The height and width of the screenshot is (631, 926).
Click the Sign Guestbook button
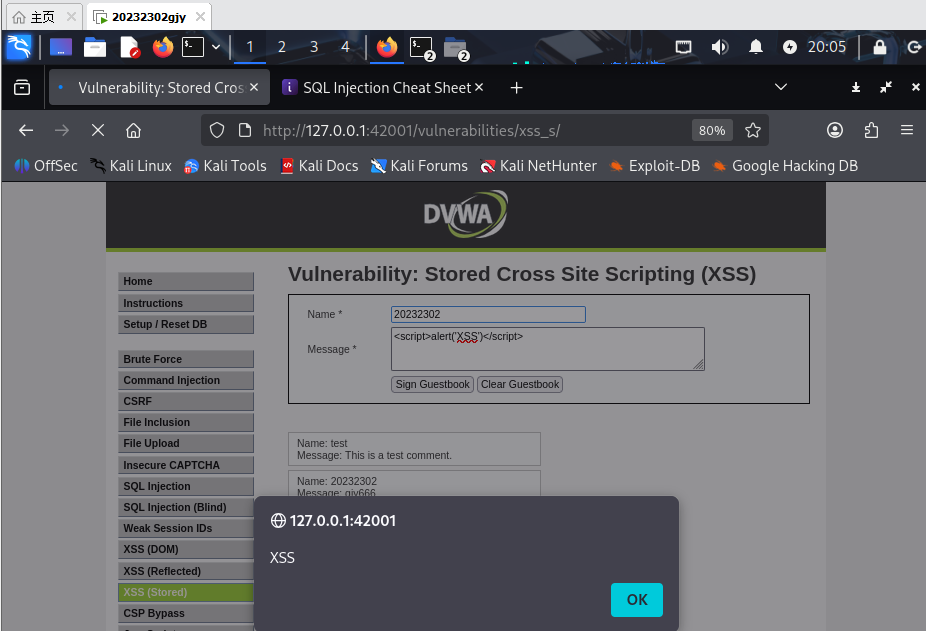point(432,384)
